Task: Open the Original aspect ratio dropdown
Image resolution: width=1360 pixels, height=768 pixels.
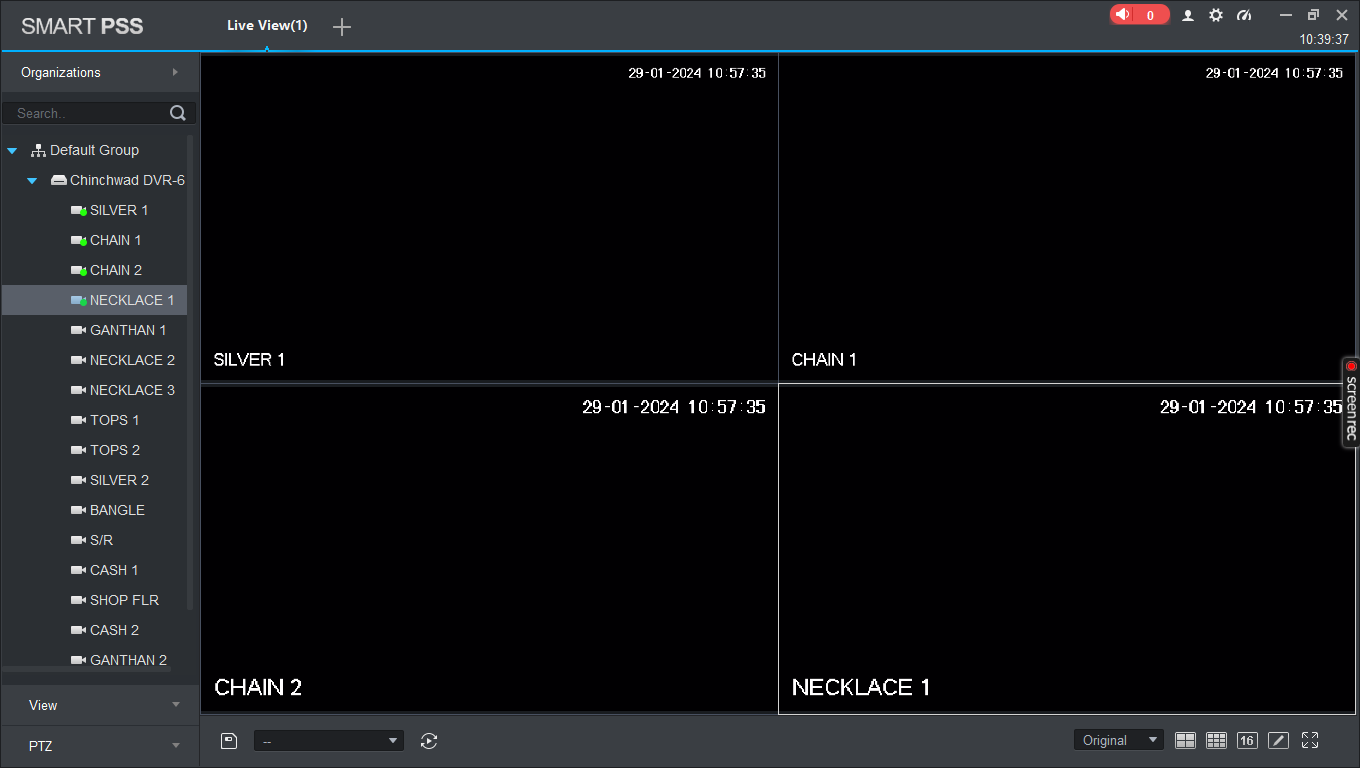Action: pos(1119,740)
